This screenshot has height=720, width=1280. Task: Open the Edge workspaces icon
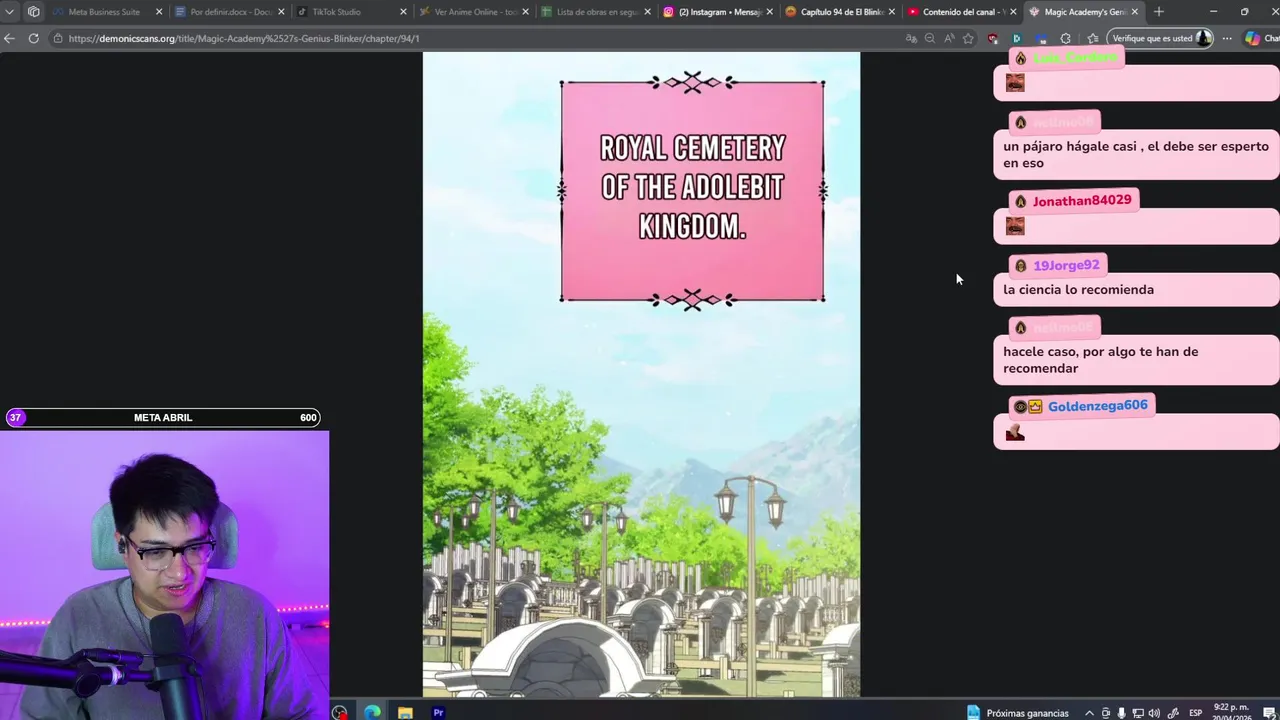coord(33,12)
